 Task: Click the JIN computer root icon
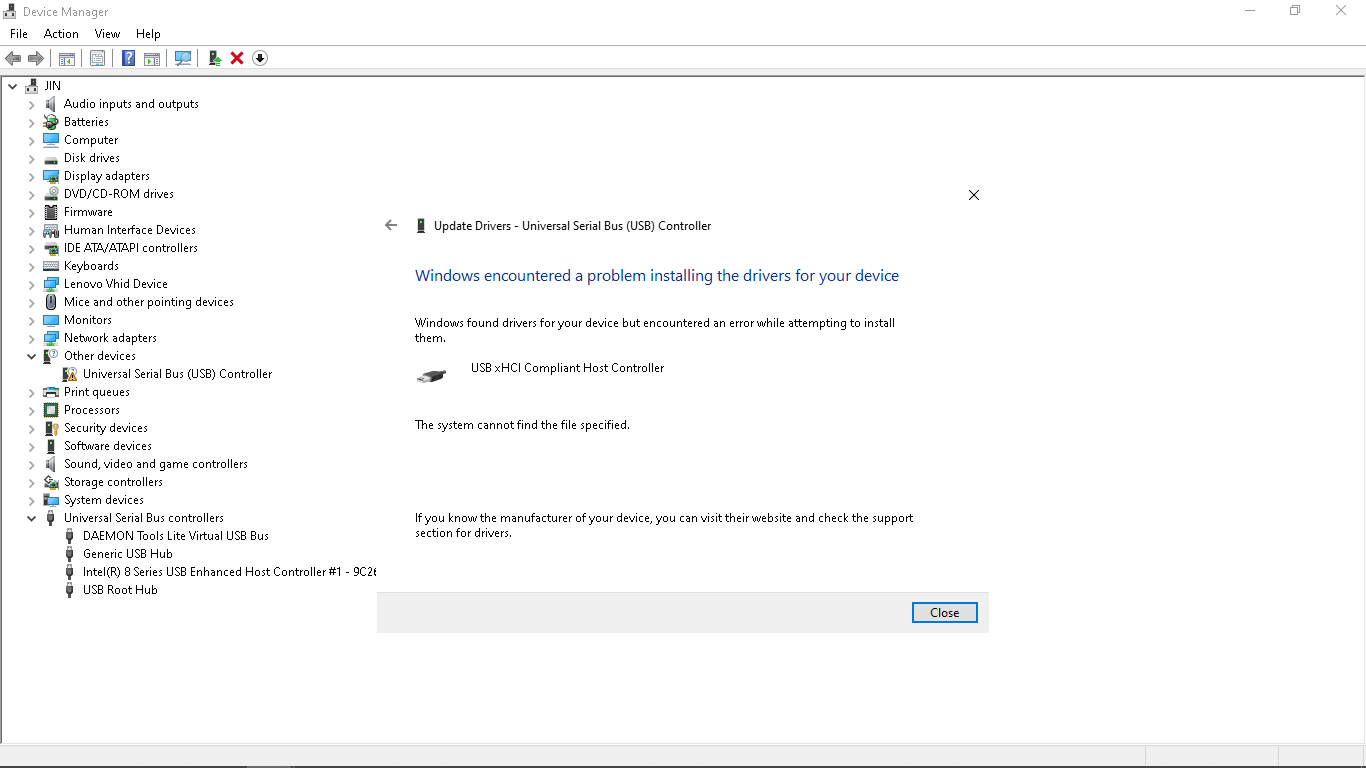pos(32,86)
